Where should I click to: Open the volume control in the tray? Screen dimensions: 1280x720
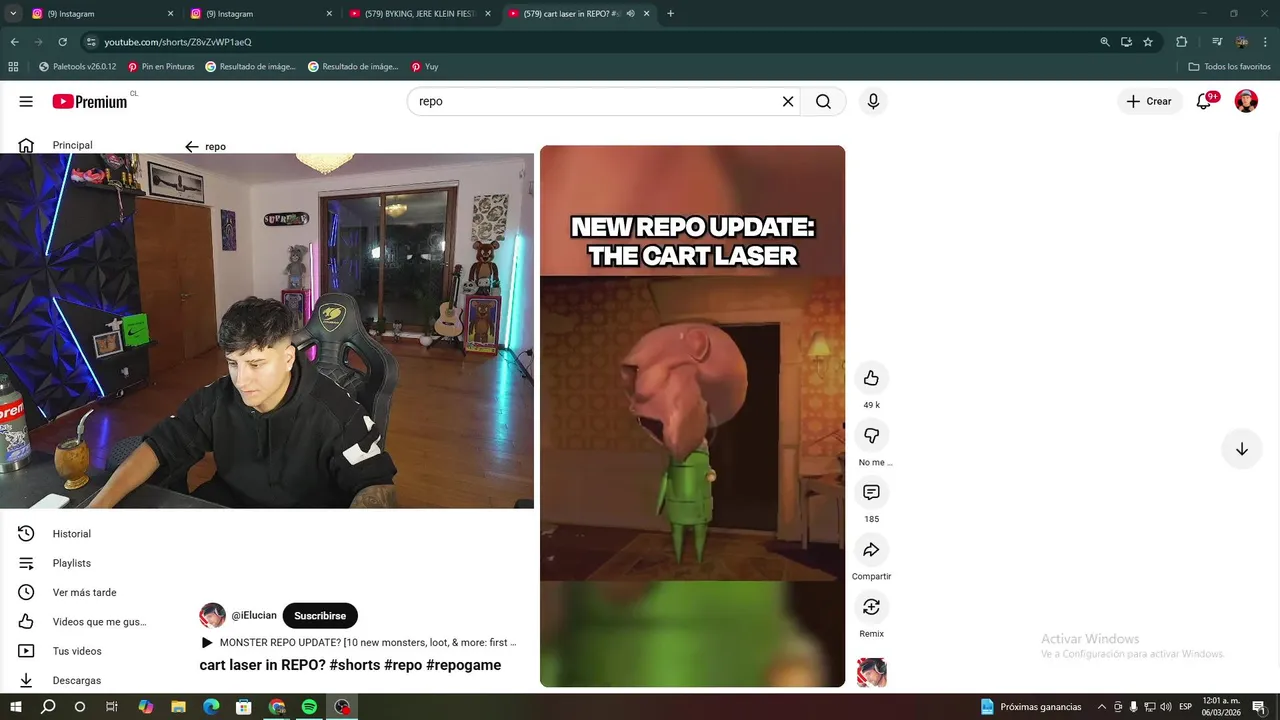[x=1165, y=706]
